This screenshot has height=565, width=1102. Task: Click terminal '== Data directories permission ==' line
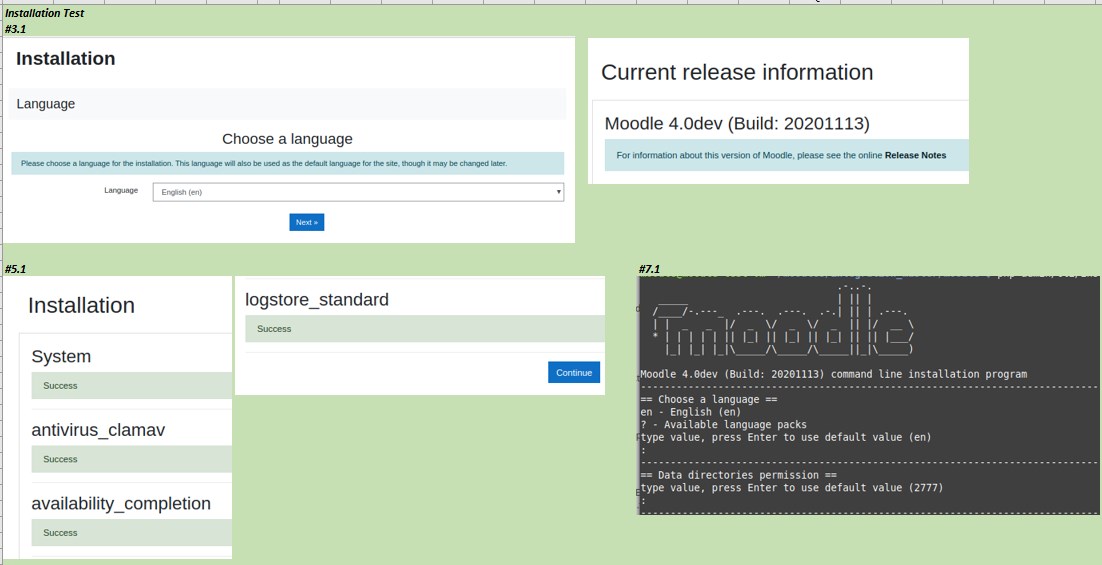pyautogui.click(x=738, y=475)
